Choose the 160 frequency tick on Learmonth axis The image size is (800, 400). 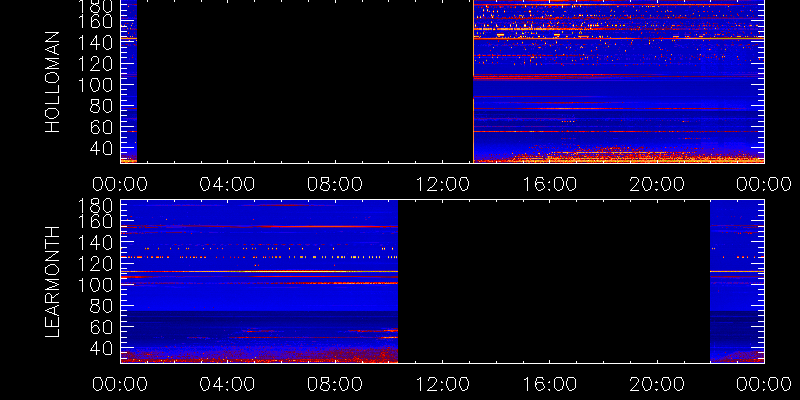tap(95, 222)
